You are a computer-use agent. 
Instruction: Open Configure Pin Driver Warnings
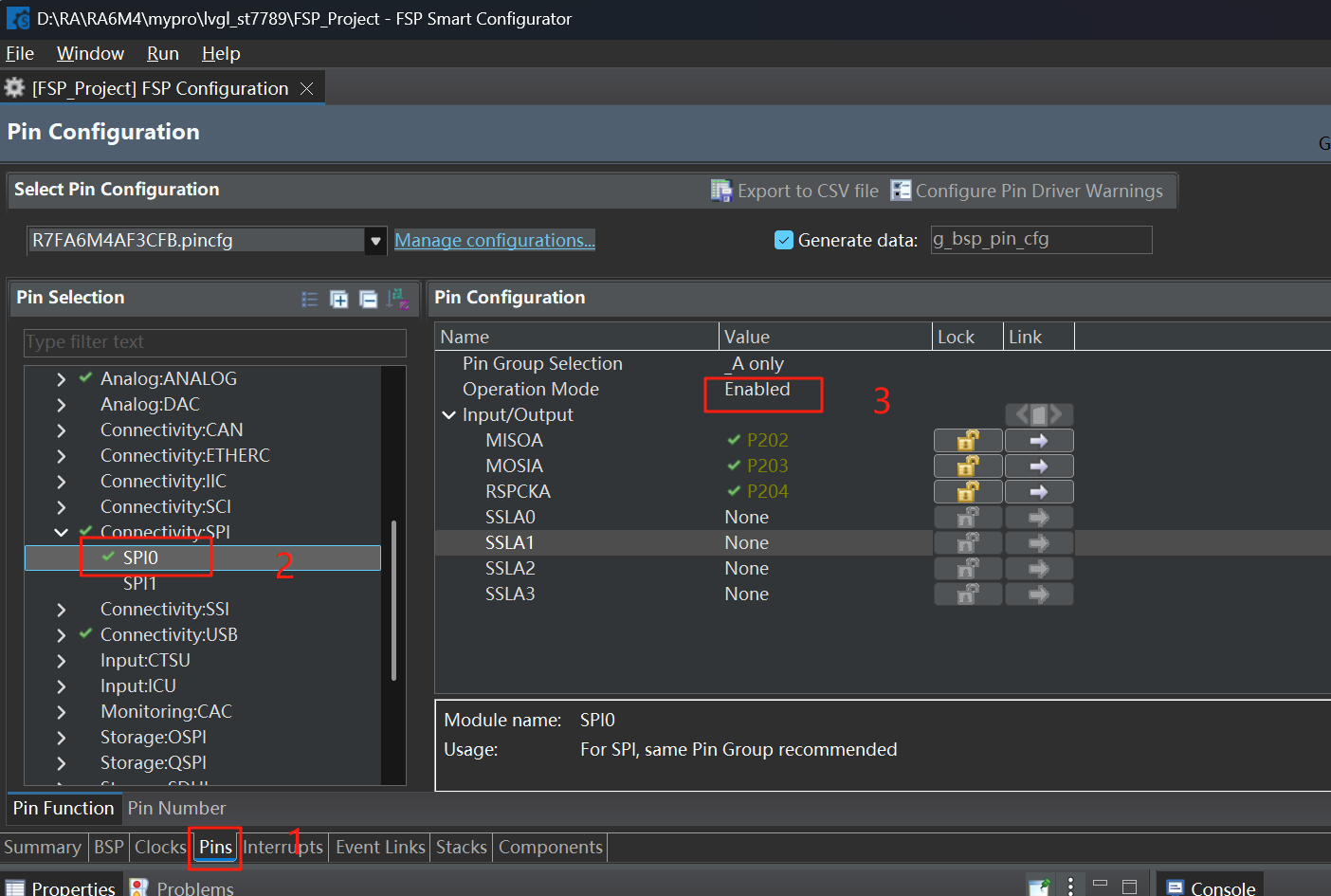tap(1027, 191)
